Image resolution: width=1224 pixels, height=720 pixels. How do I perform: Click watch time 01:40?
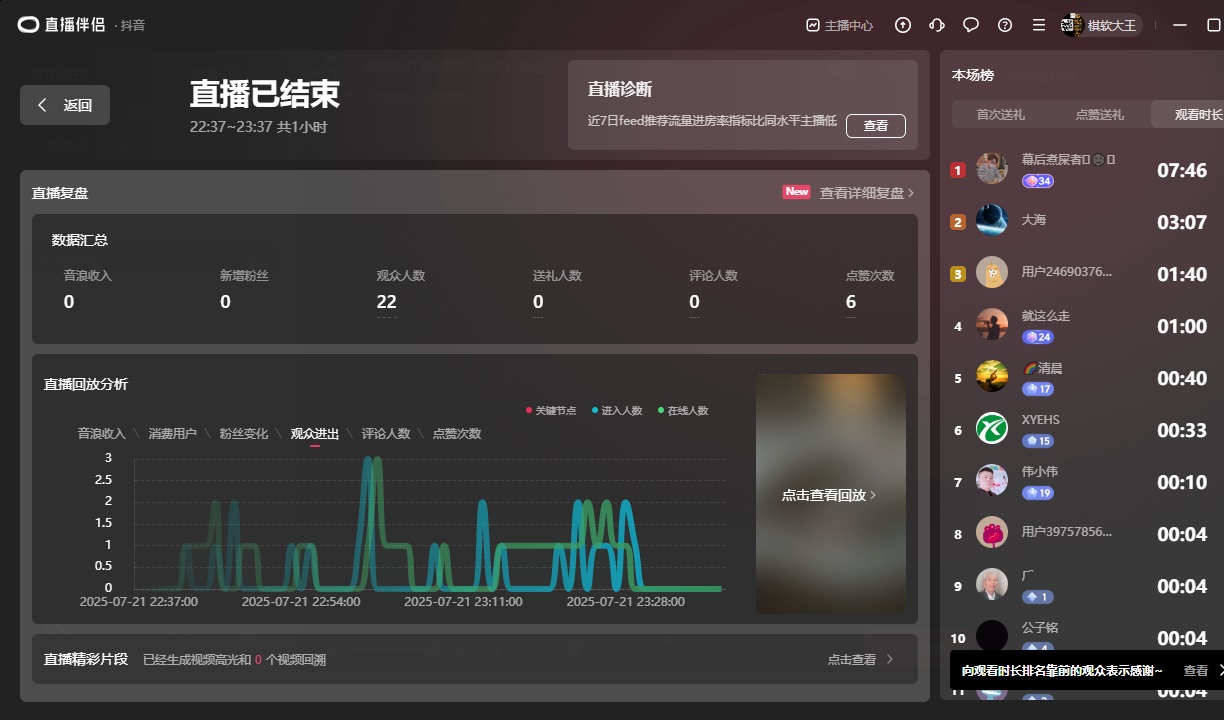[x=1182, y=274]
